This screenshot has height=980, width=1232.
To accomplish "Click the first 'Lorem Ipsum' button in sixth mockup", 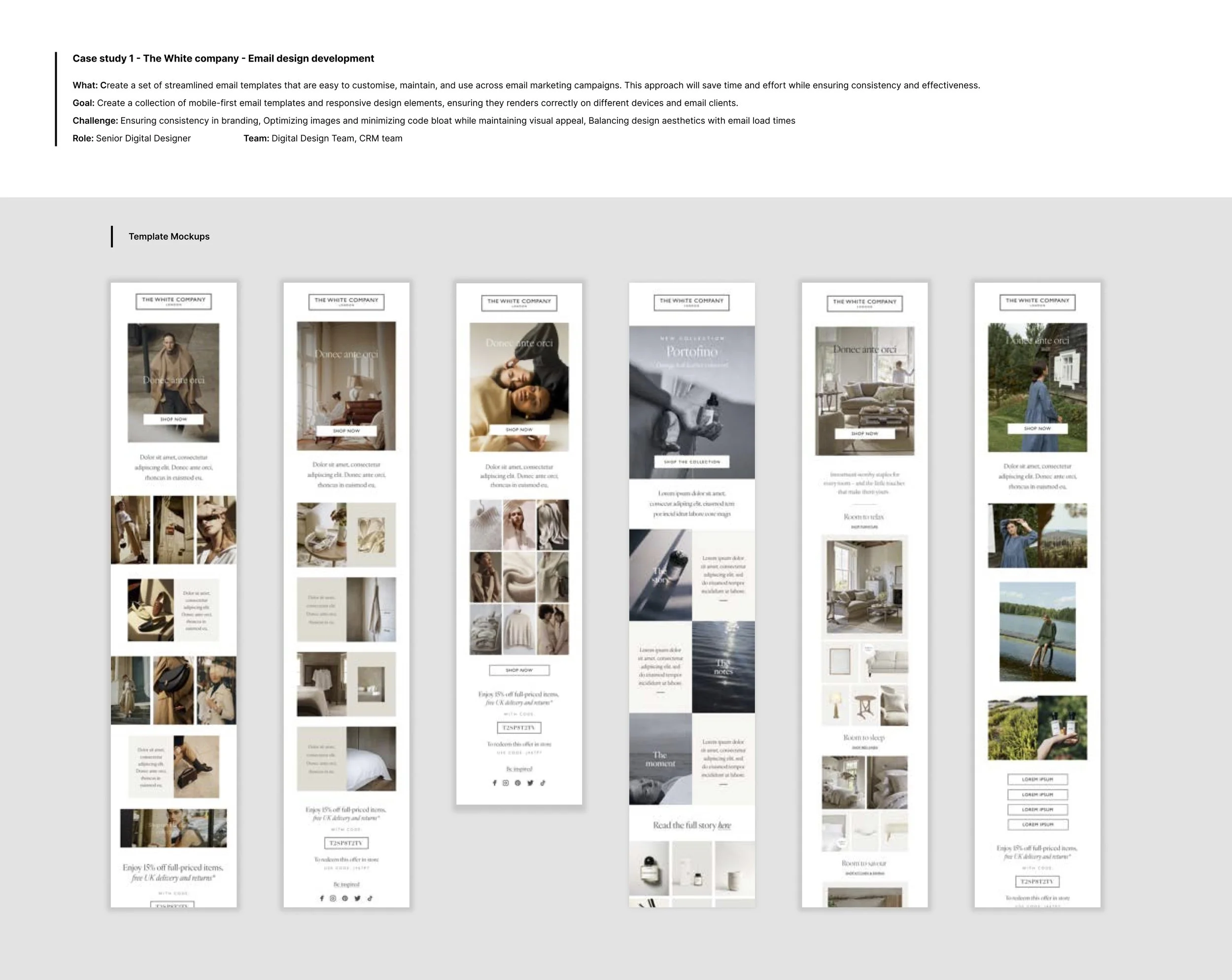I will 1037,779.
